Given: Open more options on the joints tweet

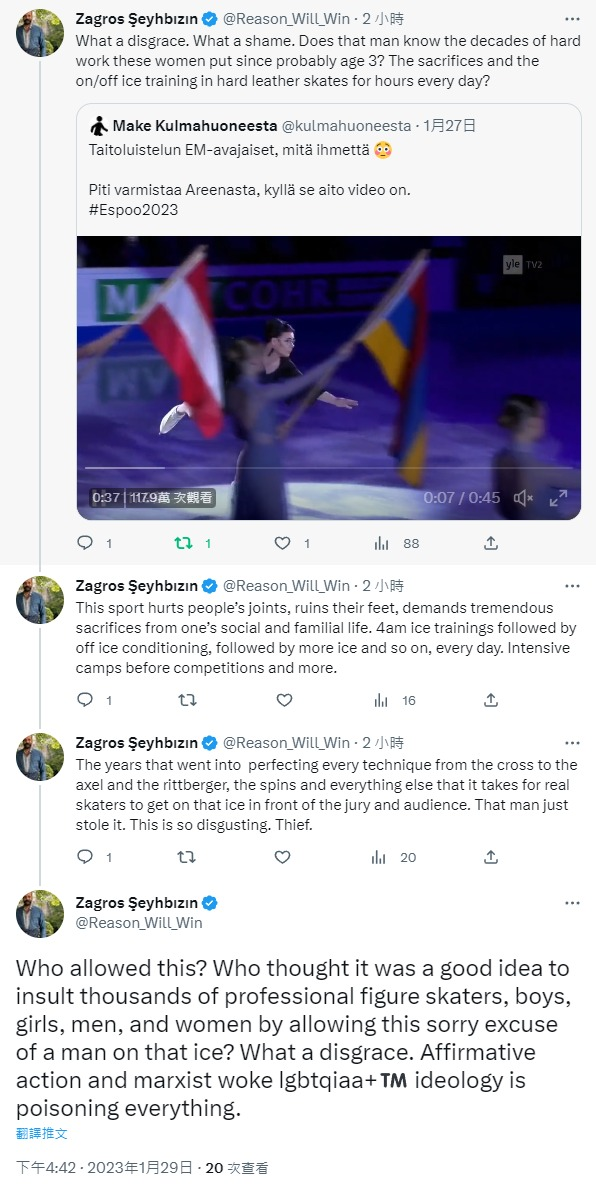Looking at the screenshot, I should [x=573, y=586].
